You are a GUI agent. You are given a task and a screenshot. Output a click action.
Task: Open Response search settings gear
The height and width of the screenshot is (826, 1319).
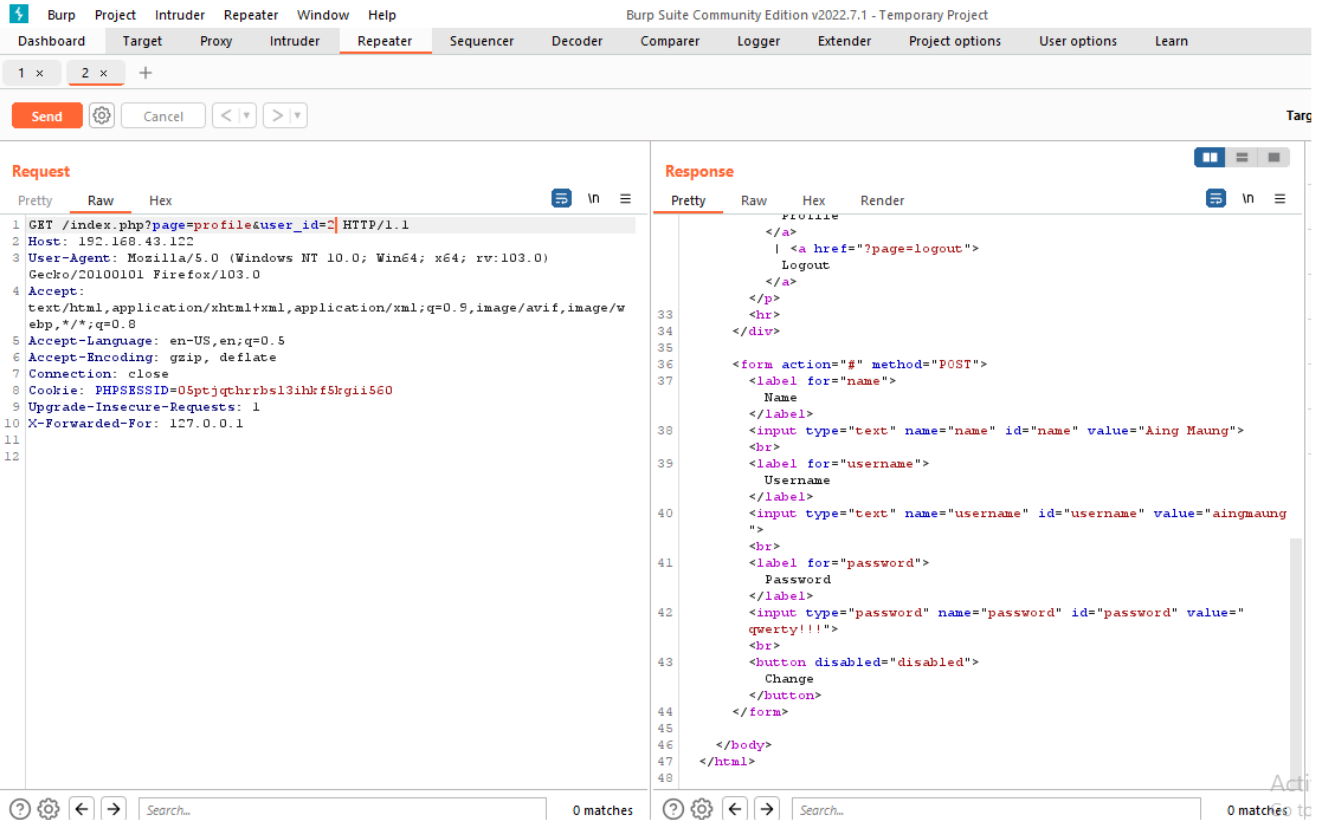tap(702, 809)
